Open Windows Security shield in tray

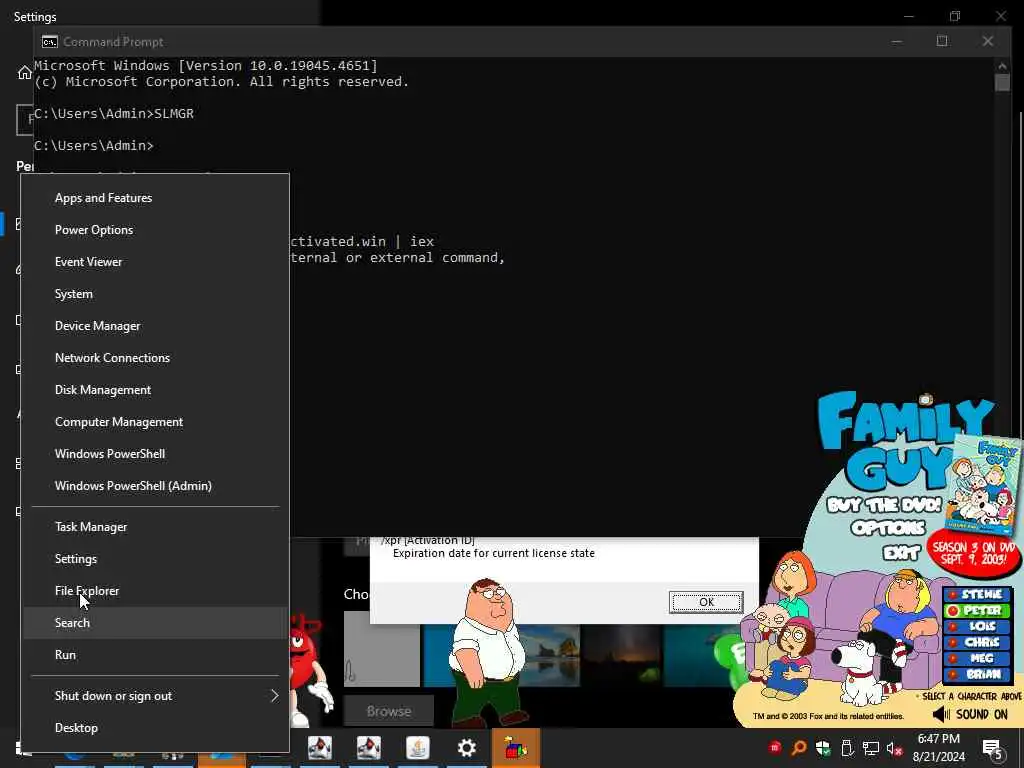(x=823, y=748)
